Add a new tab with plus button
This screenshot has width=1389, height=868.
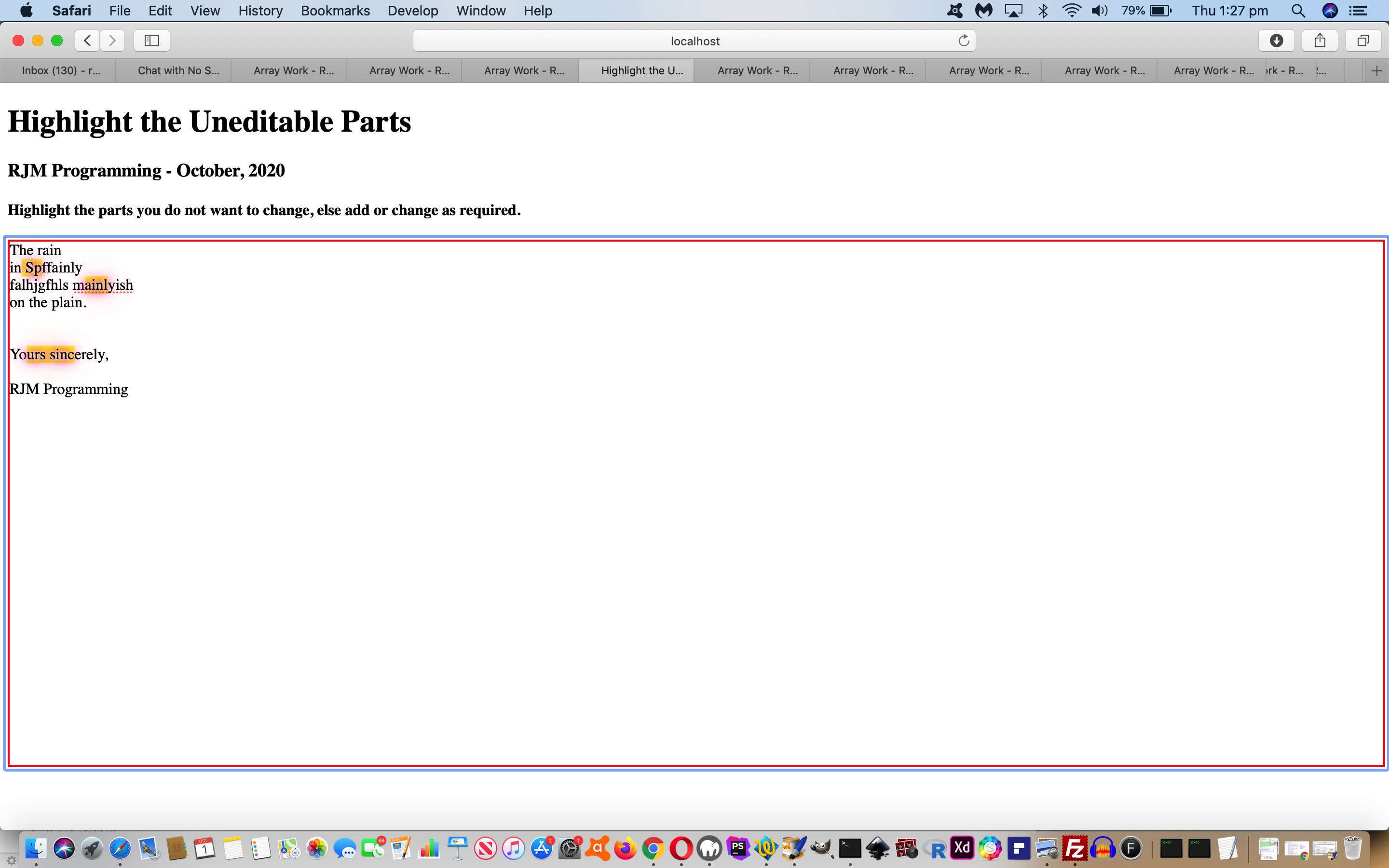pyautogui.click(x=1376, y=70)
